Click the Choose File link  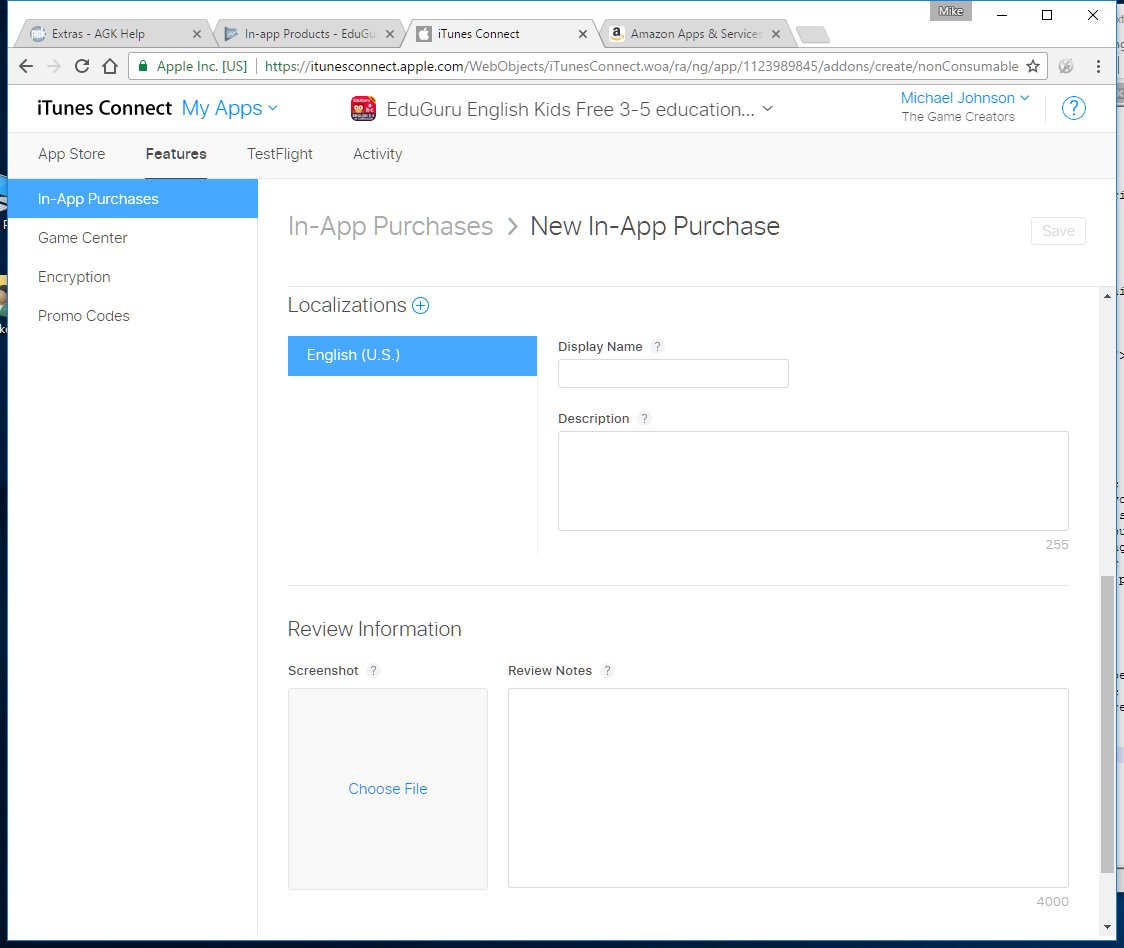pyautogui.click(x=388, y=789)
